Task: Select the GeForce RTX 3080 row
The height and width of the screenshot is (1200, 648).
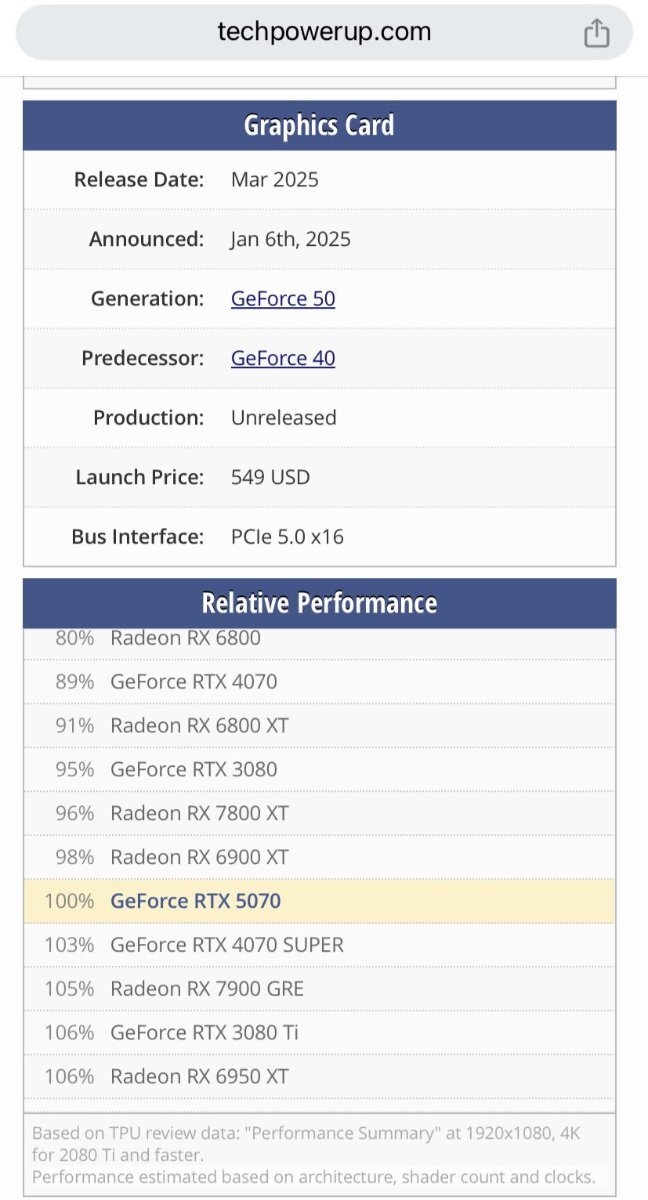Action: click(320, 770)
